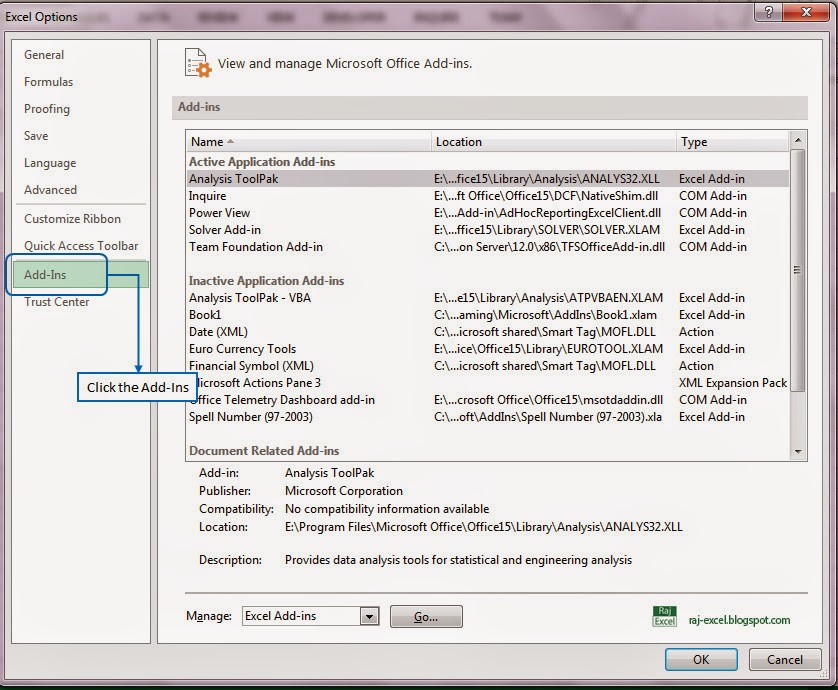Click the Raj Excel logo icon
The image size is (838, 690).
[664, 616]
